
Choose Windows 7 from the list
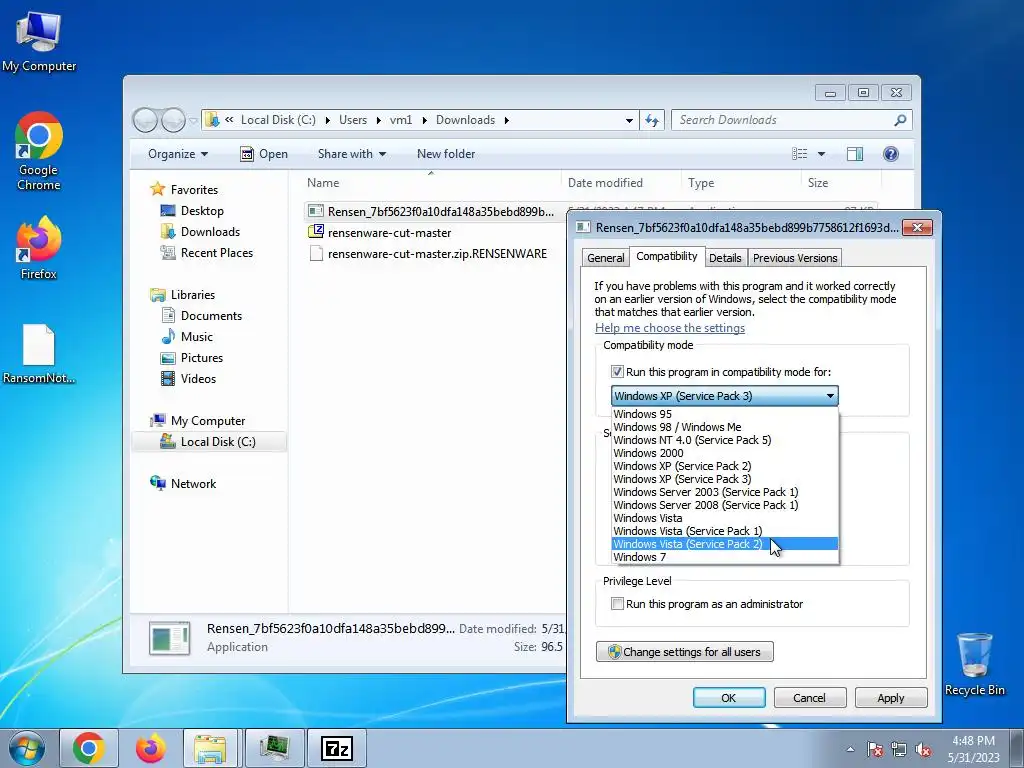[725, 557]
